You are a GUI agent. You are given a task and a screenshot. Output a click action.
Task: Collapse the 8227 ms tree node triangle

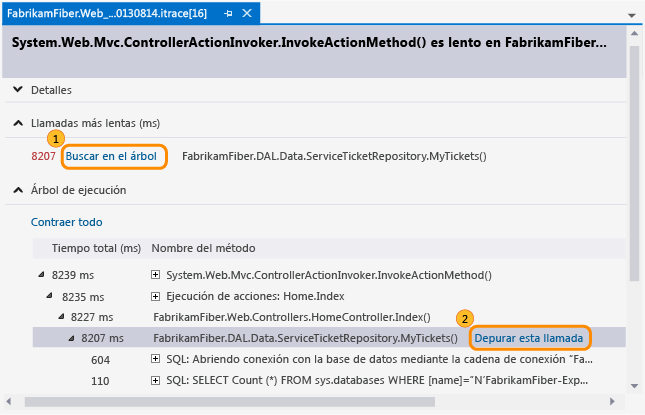(x=59, y=317)
